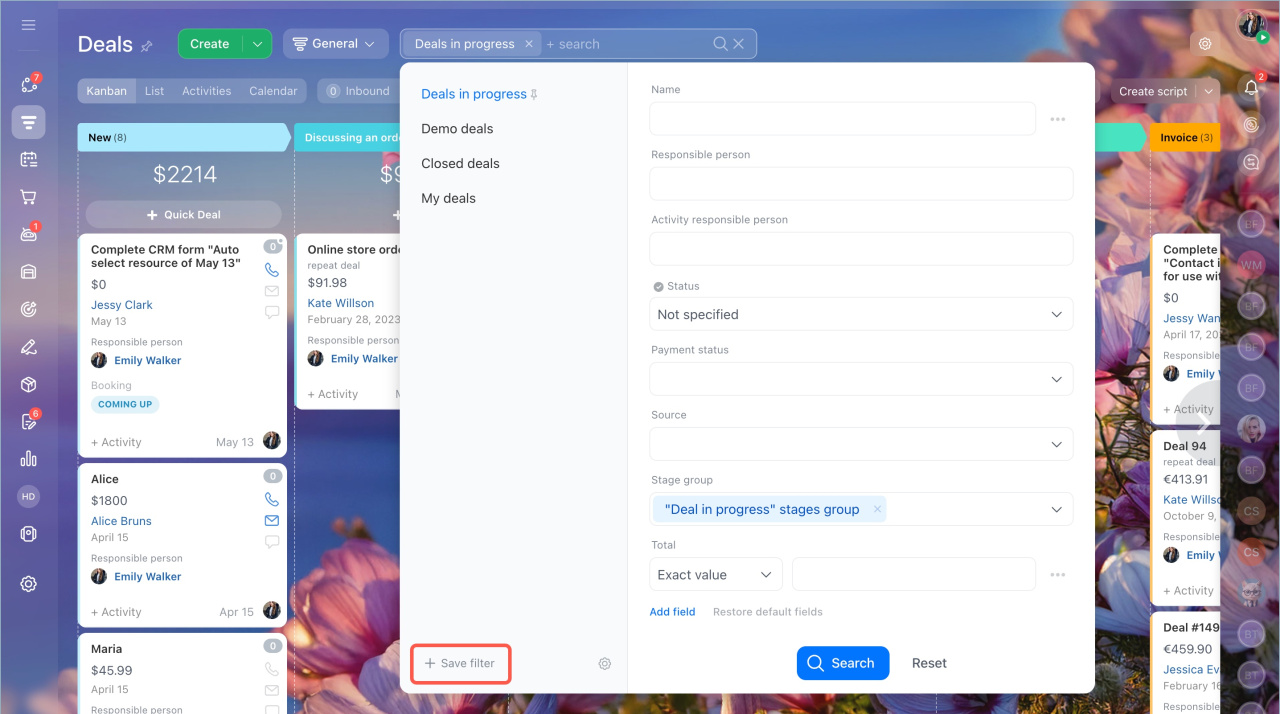1280x714 pixels.
Task: Open the Source dropdown
Action: tap(861, 444)
